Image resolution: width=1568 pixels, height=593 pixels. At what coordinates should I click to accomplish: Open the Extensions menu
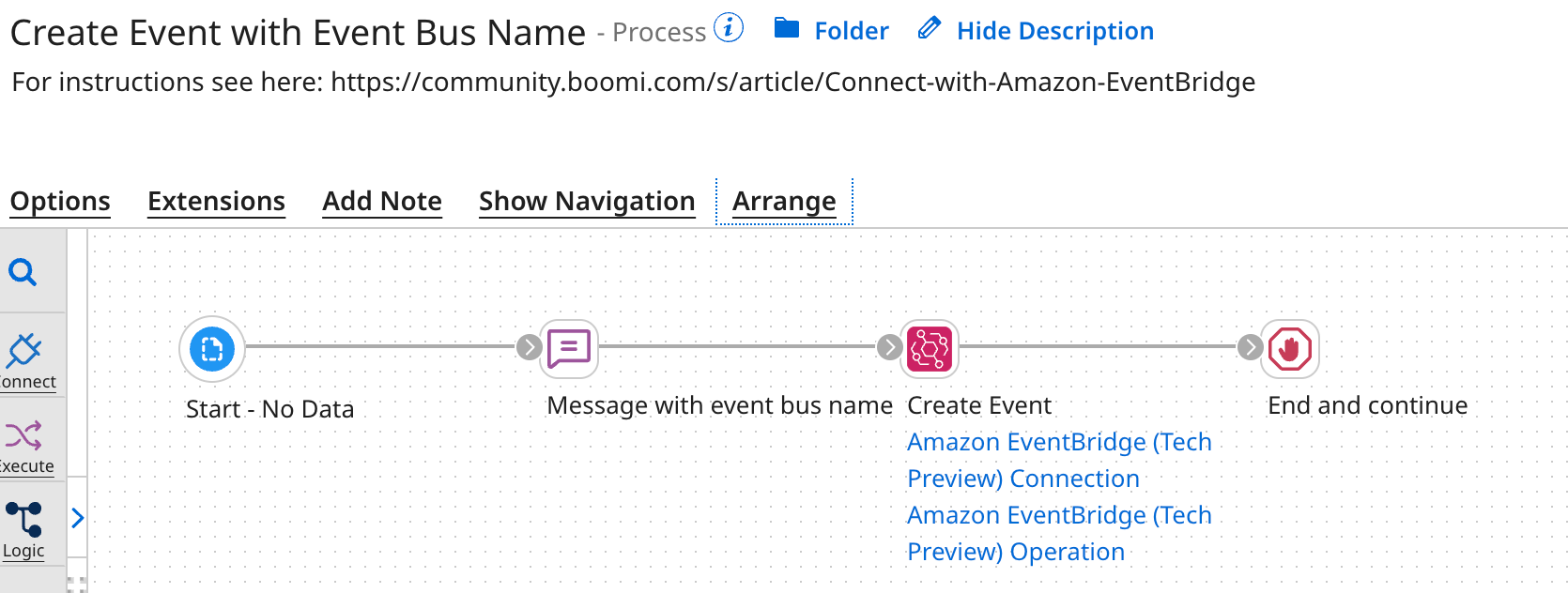click(216, 201)
